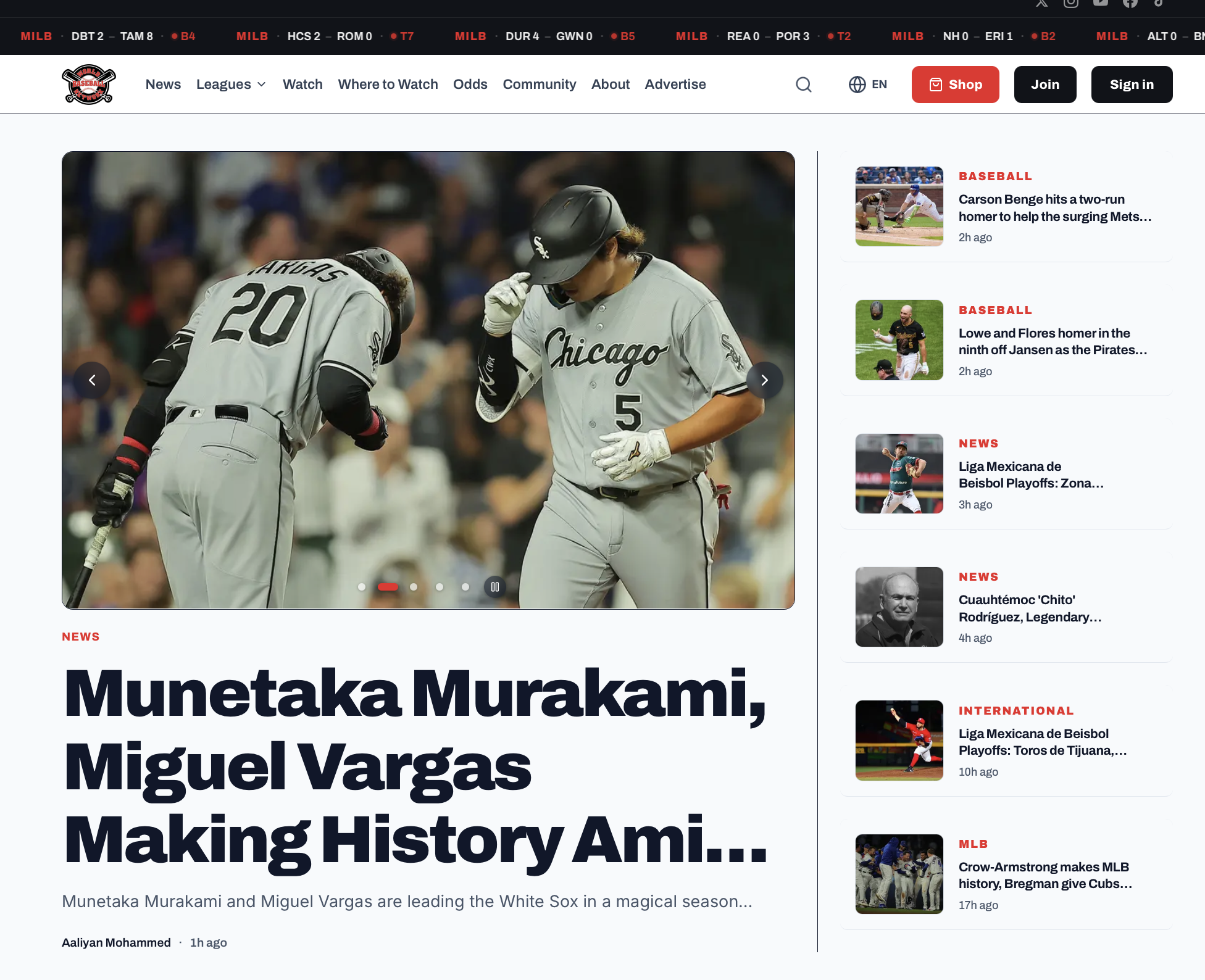
Task: Select the active red carousel indicator
Action: tap(388, 587)
